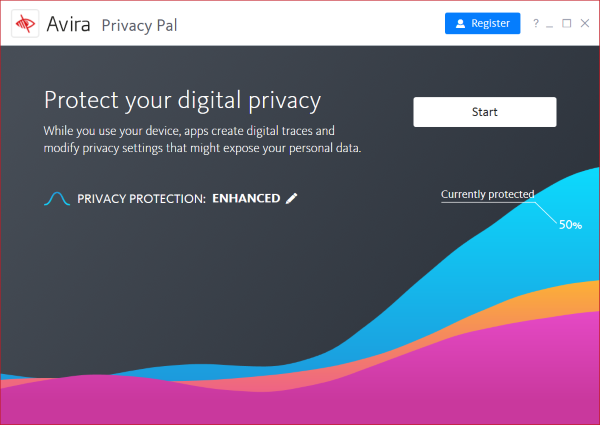This screenshot has height=425, width=600.
Task: Select the ENHANCED protection level label
Action: [246, 198]
